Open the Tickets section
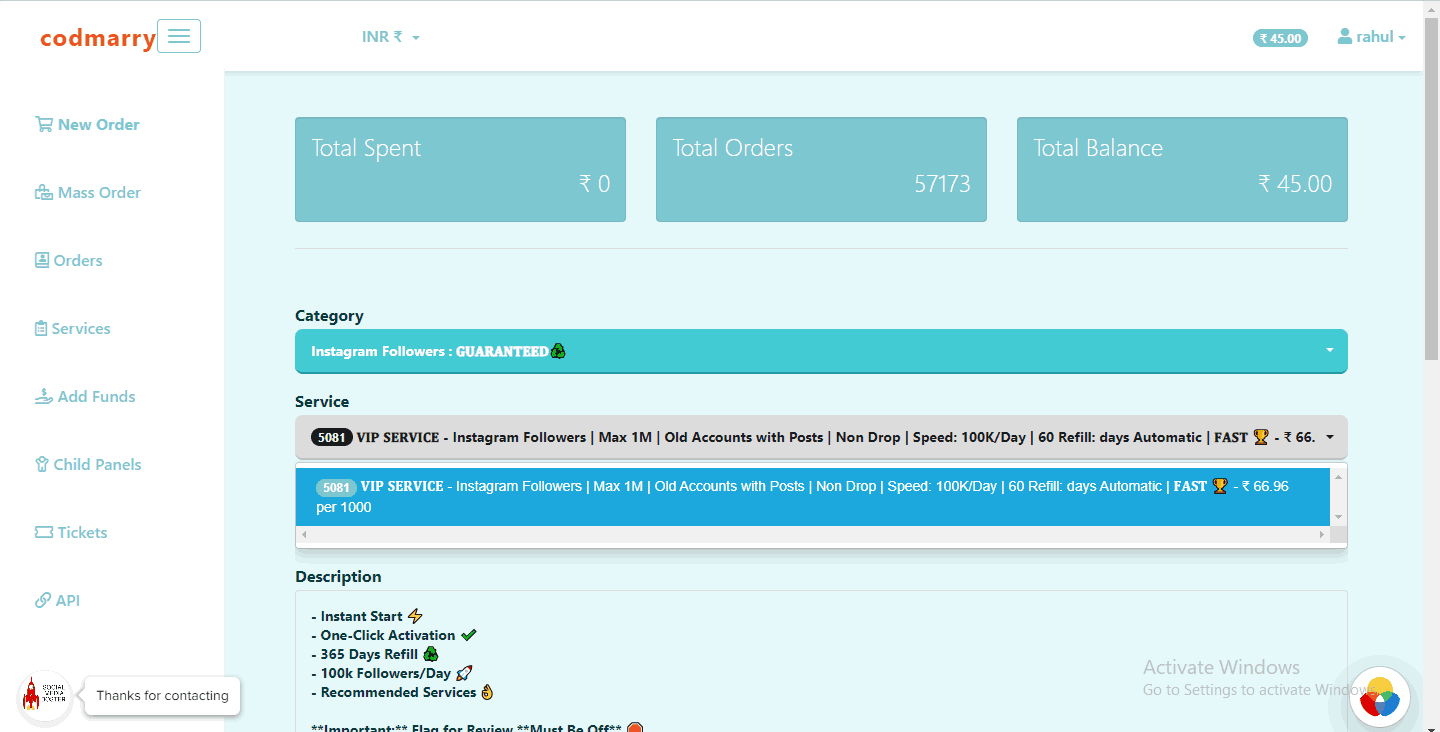 71,533
